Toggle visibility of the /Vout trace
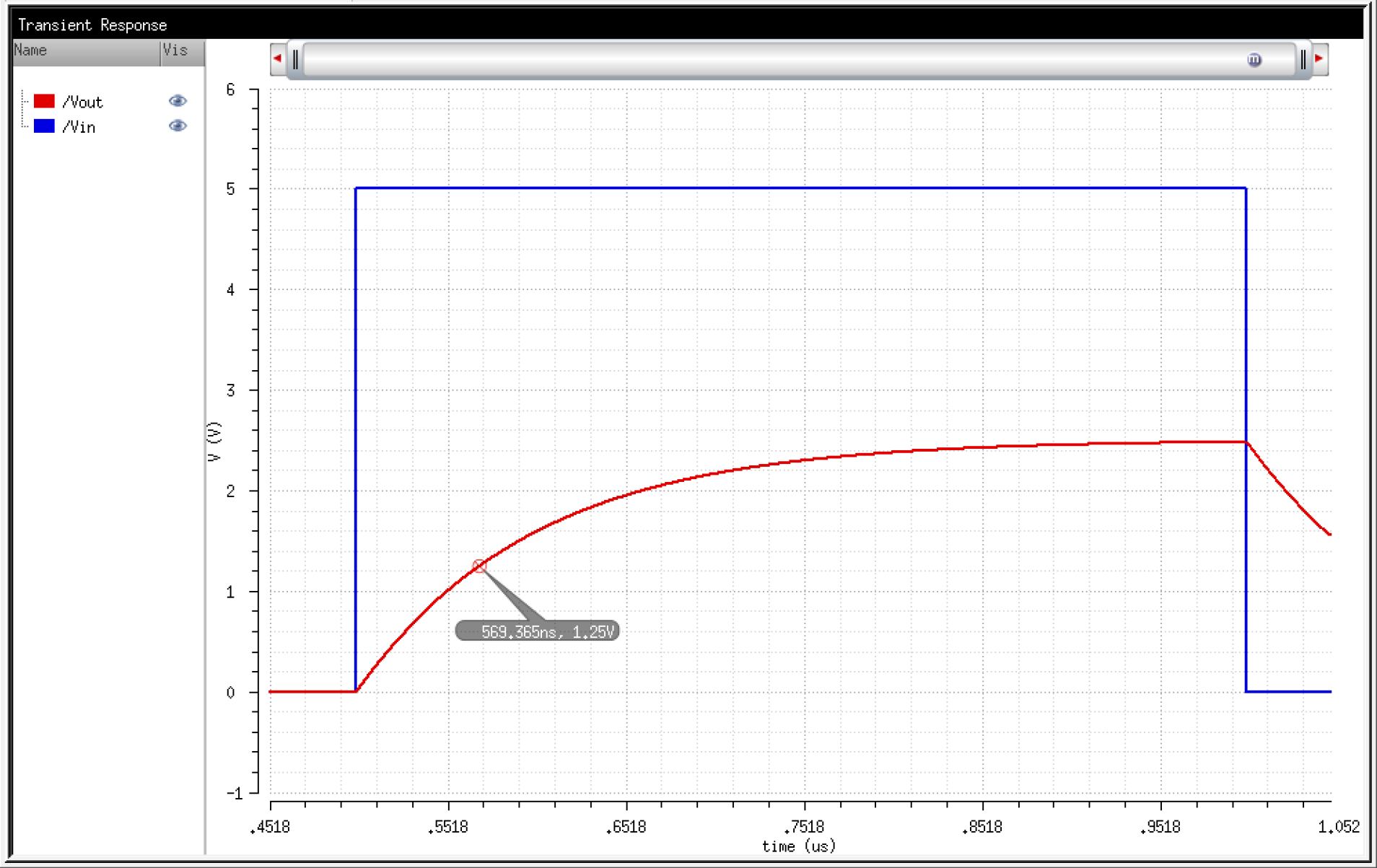Viewport: 1377px width, 868px height. pos(178,100)
